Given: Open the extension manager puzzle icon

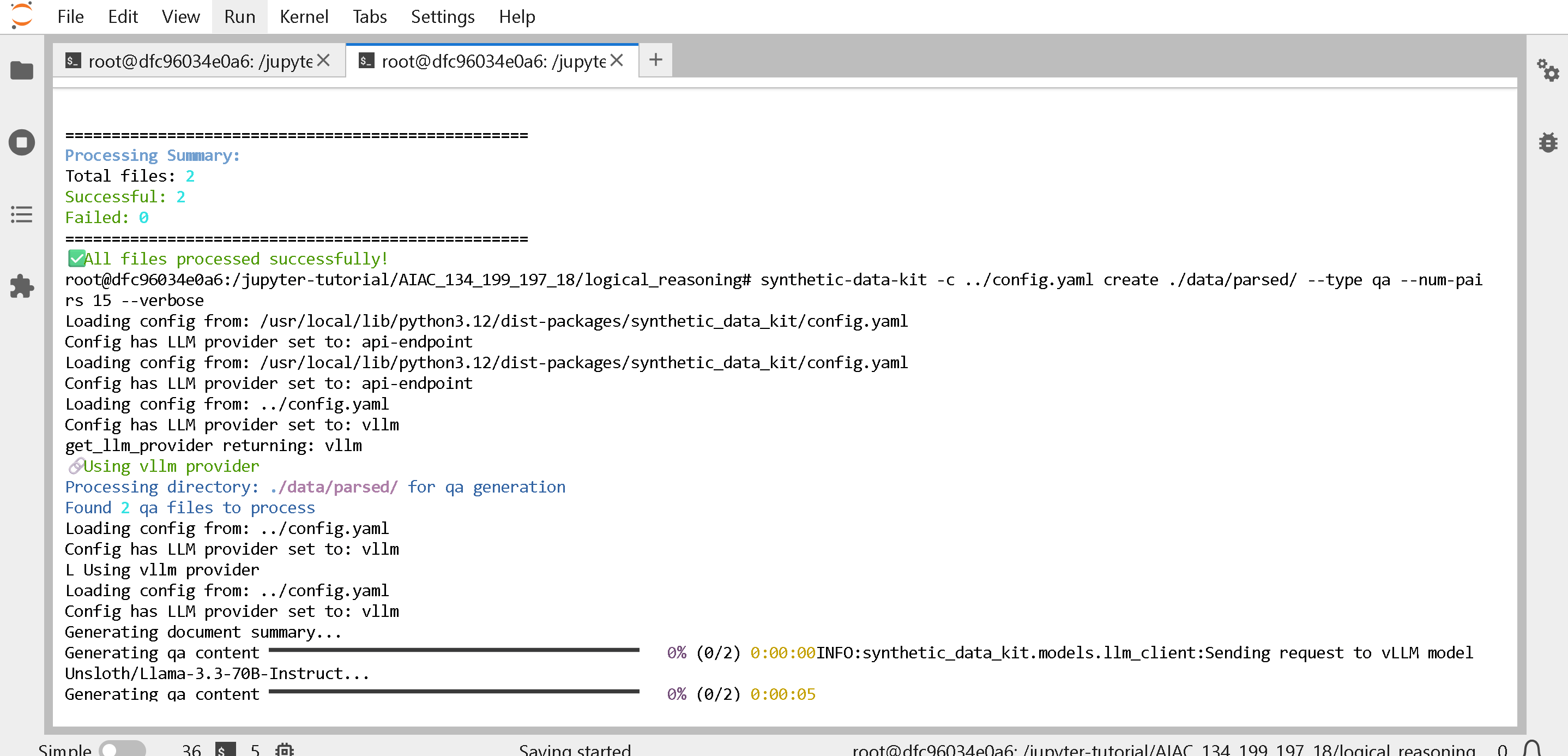Looking at the screenshot, I should (22, 286).
